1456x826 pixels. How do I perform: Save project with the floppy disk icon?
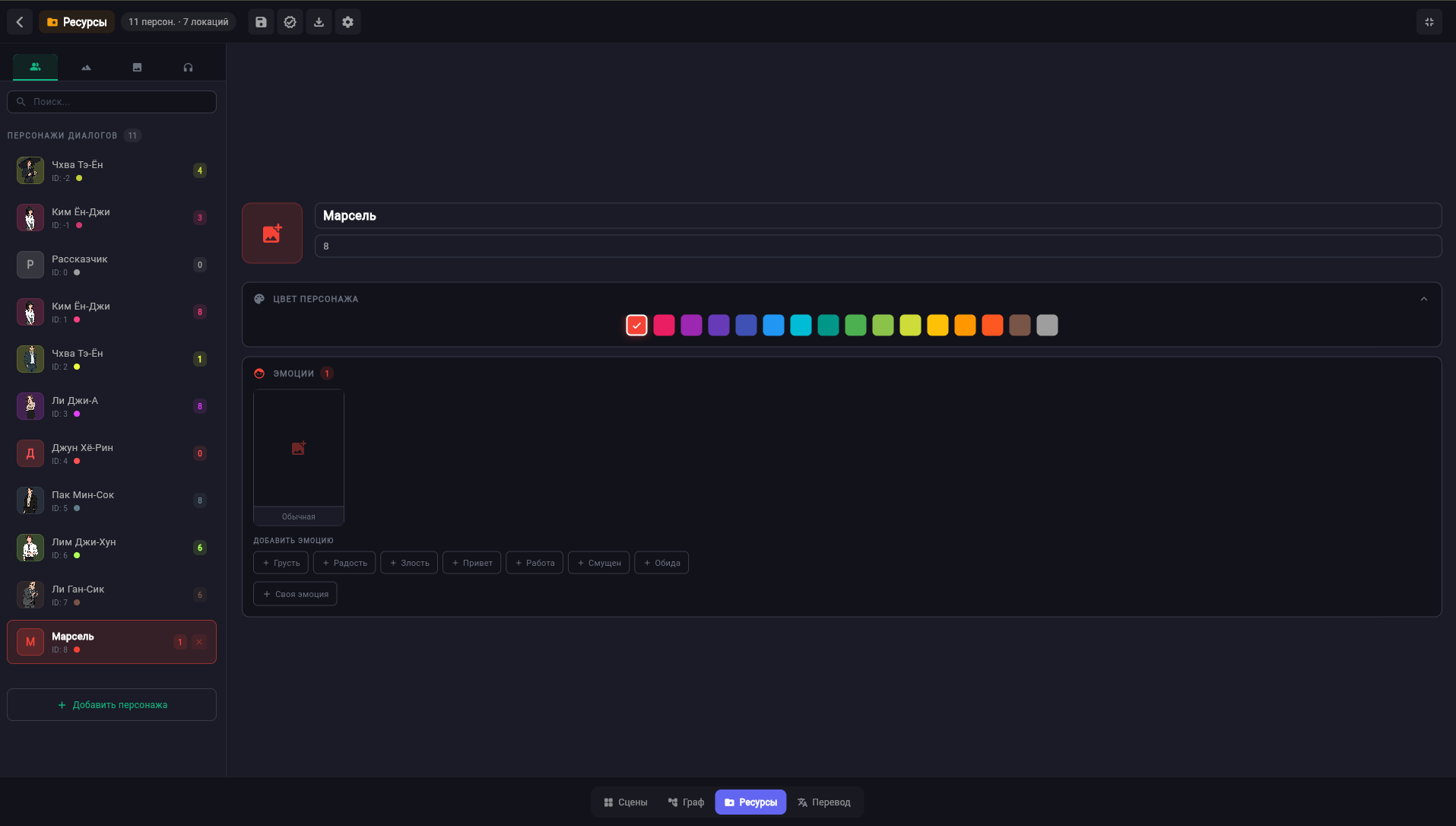(x=261, y=22)
